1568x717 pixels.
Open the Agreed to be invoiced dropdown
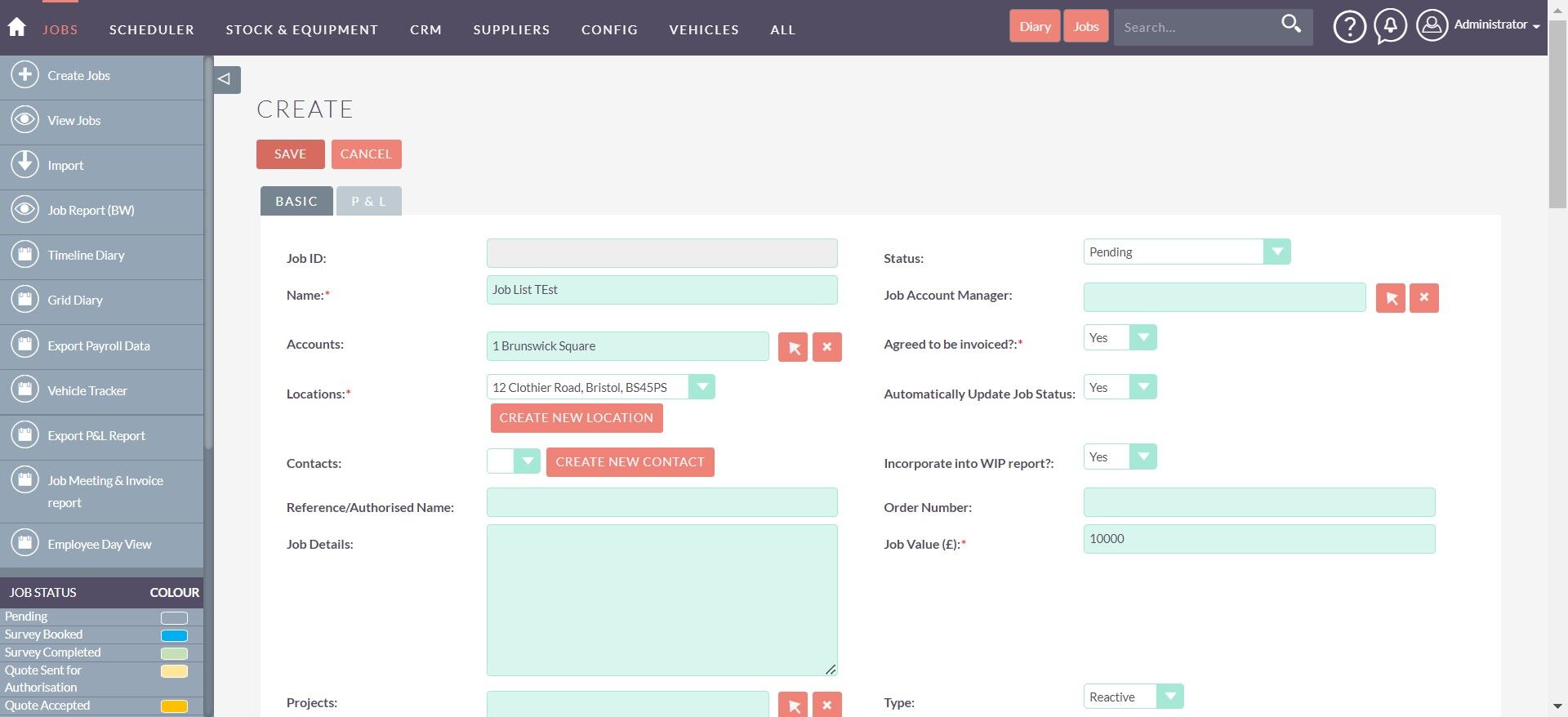(x=1120, y=337)
